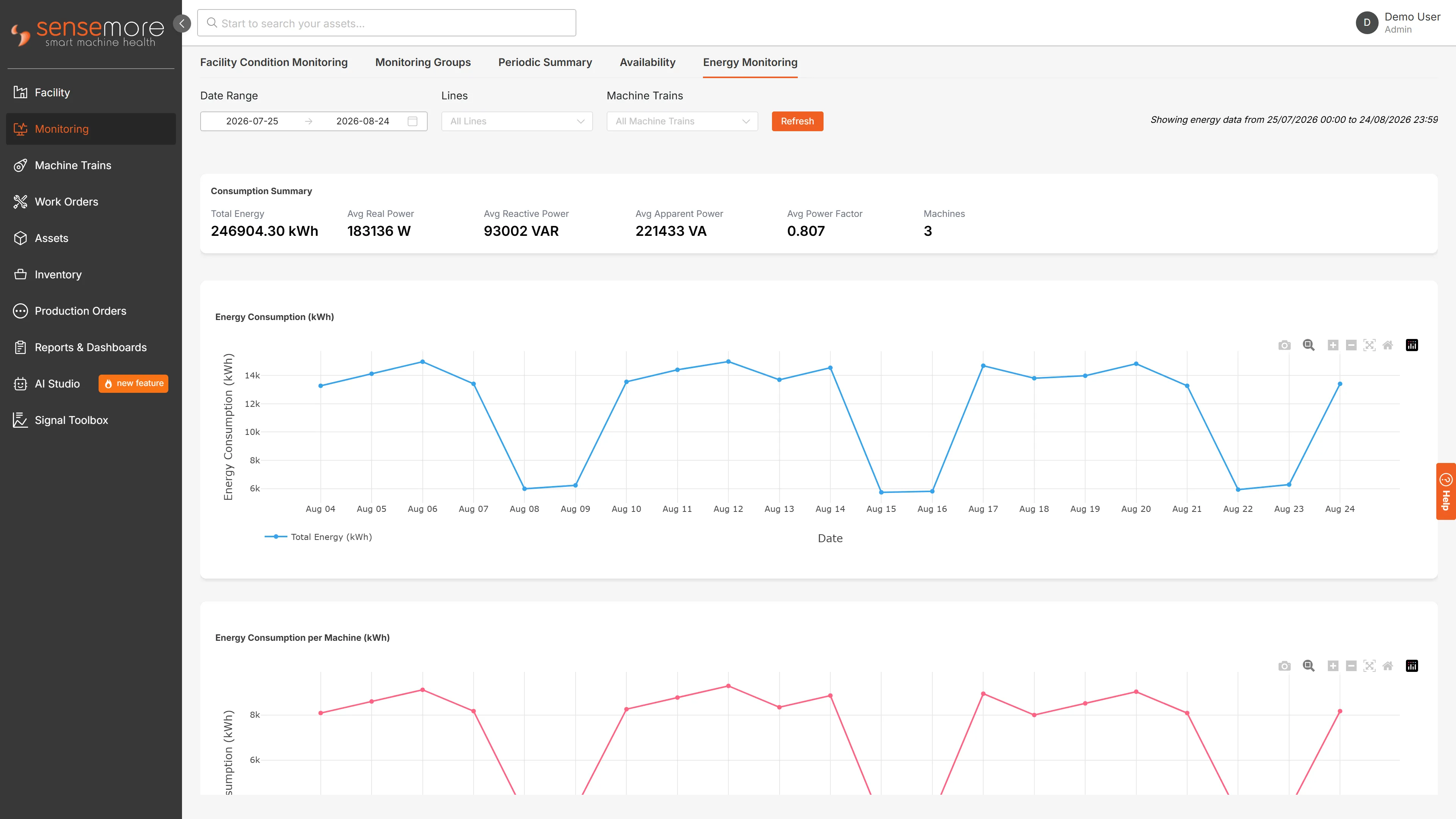
Task: Expand the All Machine Trains dropdown
Action: point(682,121)
